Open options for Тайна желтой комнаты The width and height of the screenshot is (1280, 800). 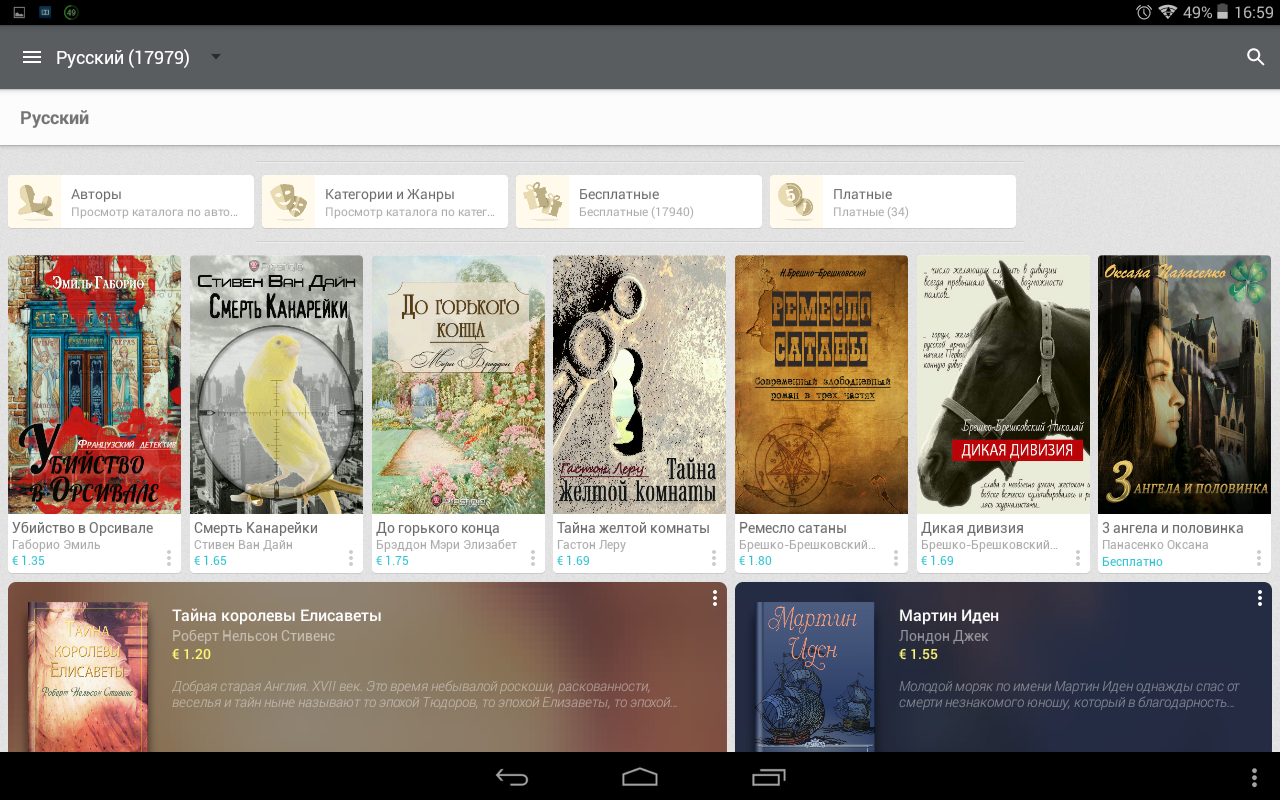click(714, 558)
